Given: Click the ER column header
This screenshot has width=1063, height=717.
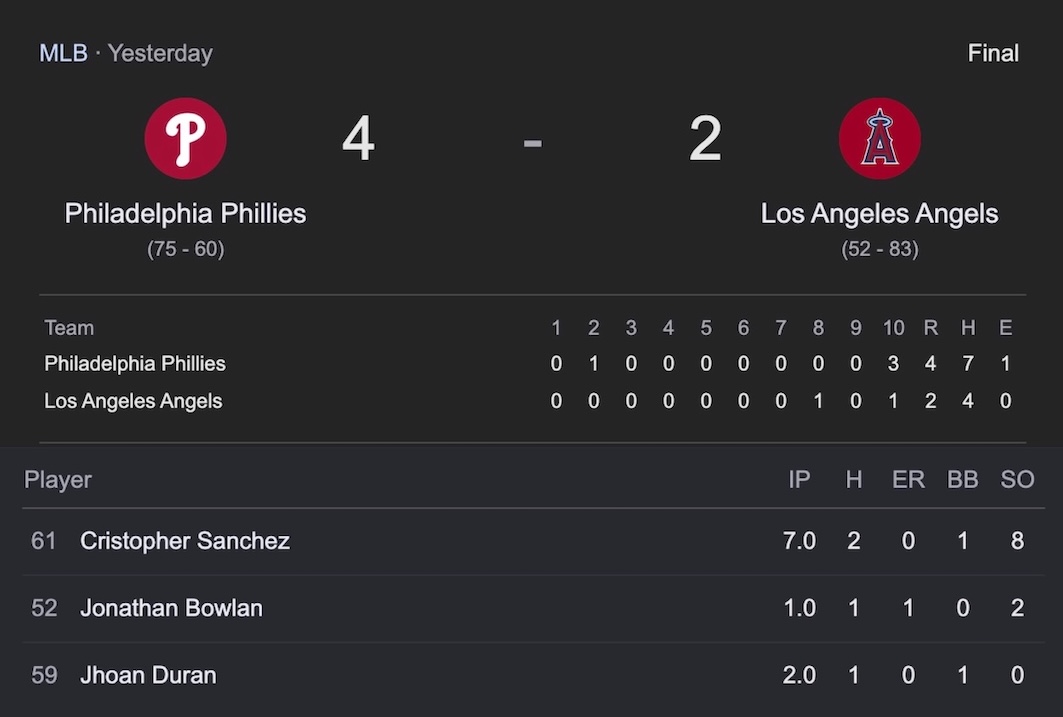Looking at the screenshot, I should click(x=908, y=480).
